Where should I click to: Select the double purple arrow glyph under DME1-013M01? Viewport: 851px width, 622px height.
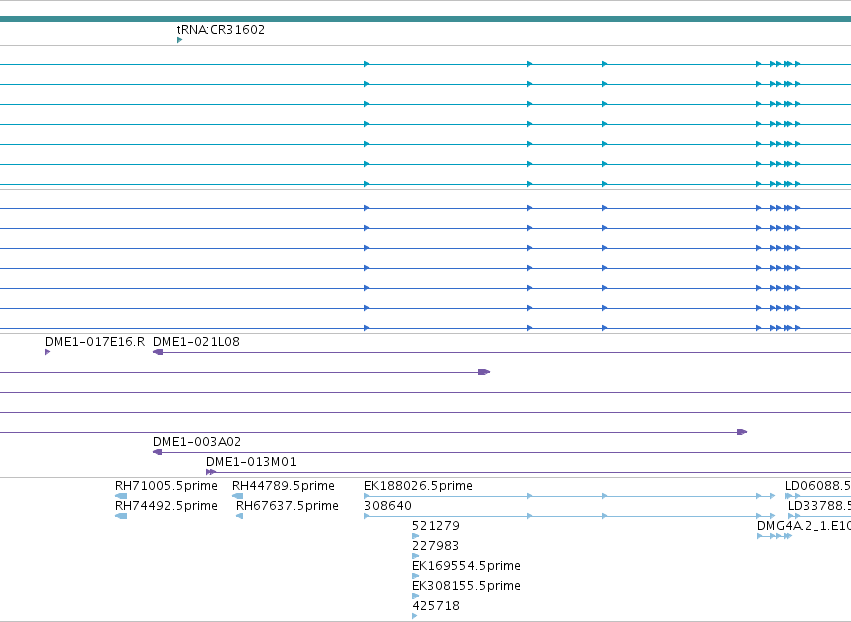pyautogui.click(x=211, y=472)
